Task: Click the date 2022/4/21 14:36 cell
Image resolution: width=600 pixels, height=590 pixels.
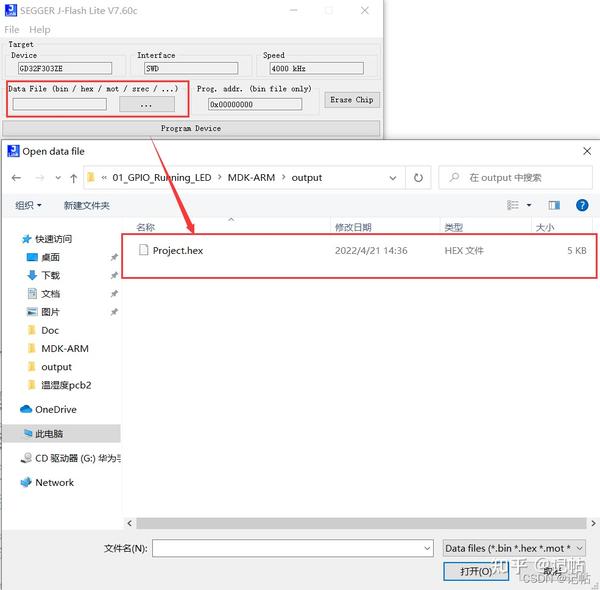Action: coord(371,251)
